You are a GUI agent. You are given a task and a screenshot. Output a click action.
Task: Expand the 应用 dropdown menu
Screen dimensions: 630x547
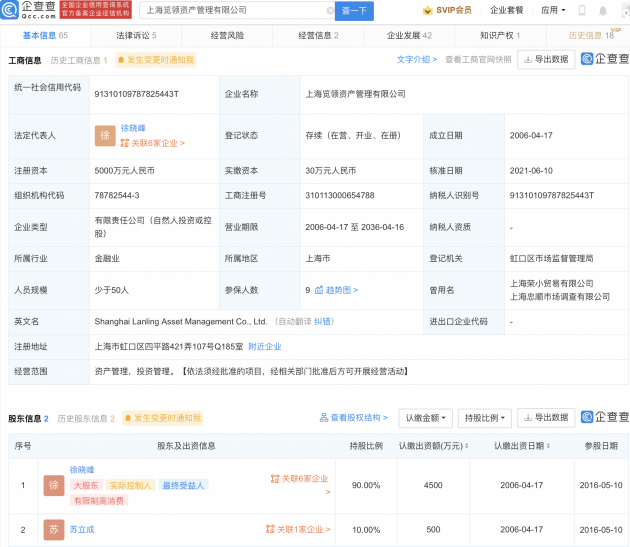point(553,10)
